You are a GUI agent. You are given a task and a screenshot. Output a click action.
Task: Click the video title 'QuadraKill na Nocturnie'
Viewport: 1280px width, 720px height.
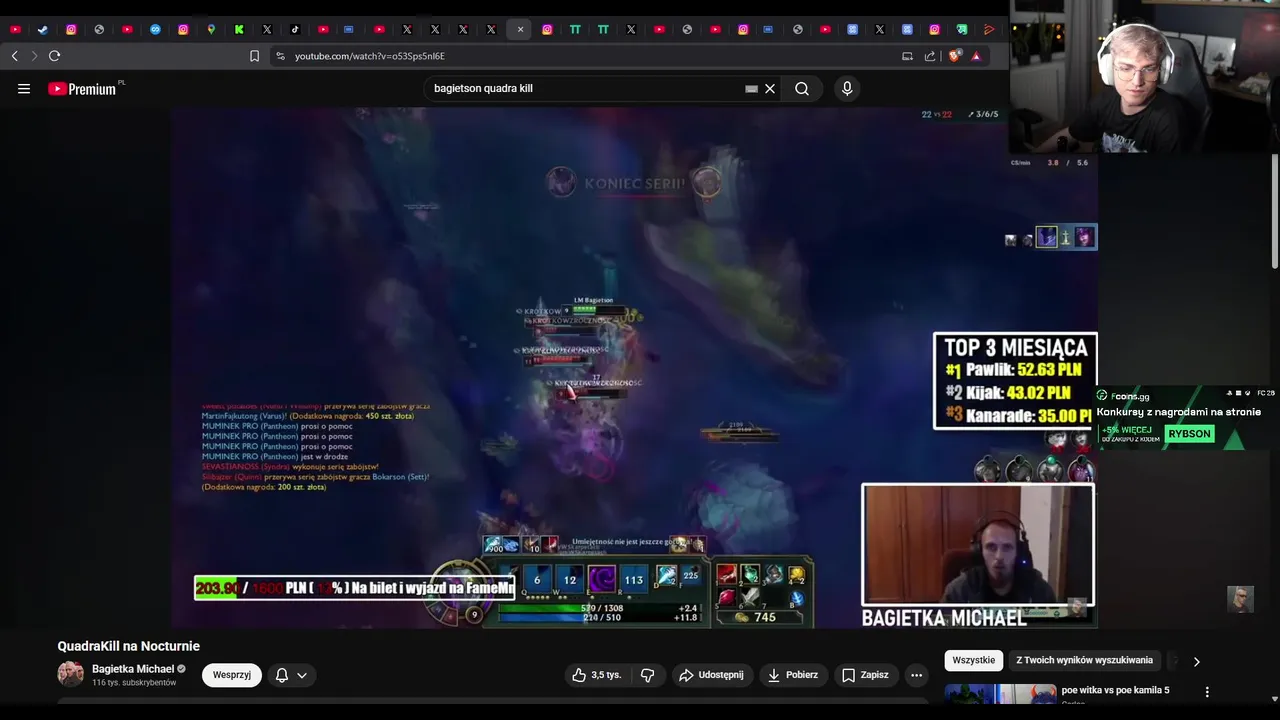click(128, 646)
